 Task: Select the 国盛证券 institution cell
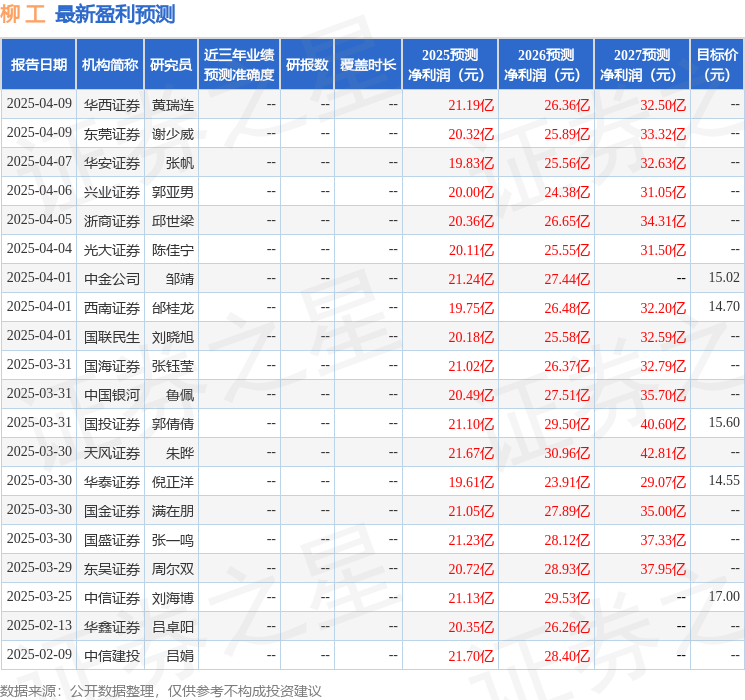[x=112, y=540]
